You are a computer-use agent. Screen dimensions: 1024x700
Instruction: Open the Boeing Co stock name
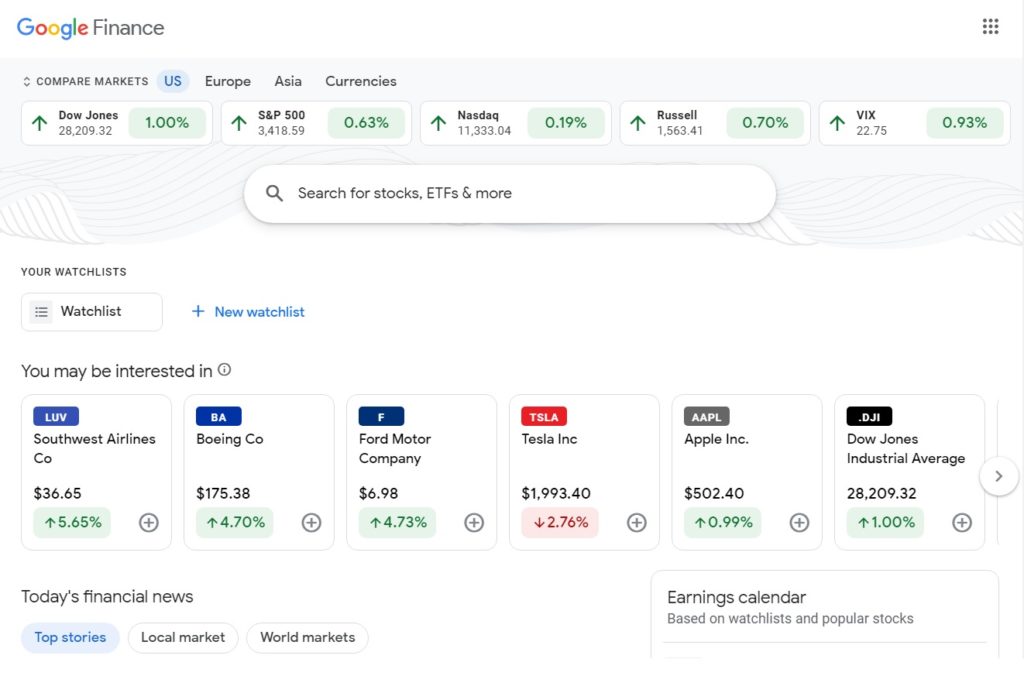(230, 439)
